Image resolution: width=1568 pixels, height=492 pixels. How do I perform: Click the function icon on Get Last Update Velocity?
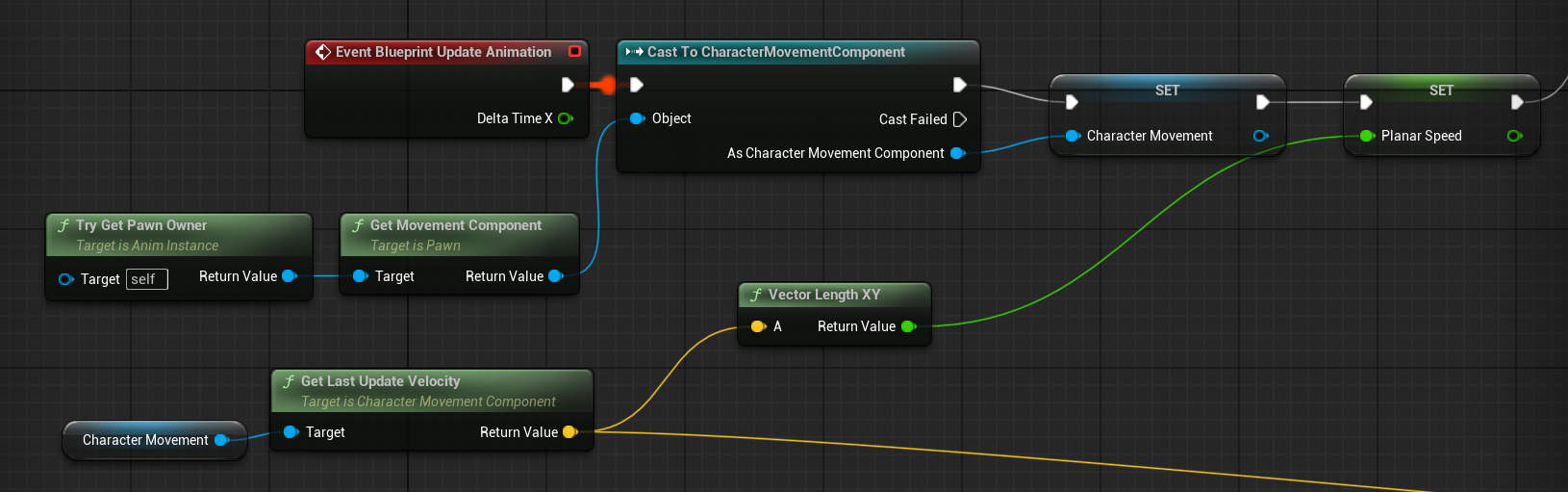pos(289,381)
